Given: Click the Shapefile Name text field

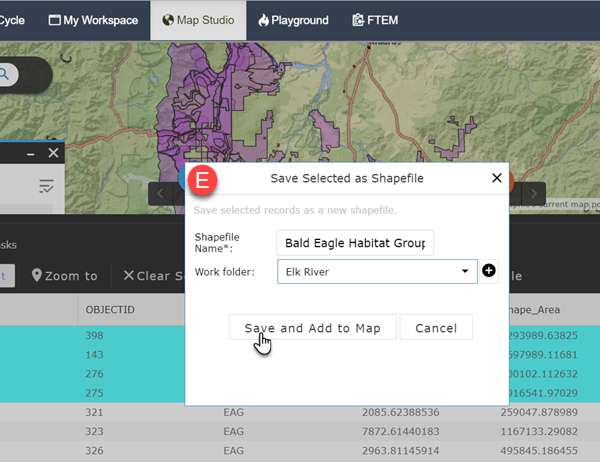Looking at the screenshot, I should [355, 242].
